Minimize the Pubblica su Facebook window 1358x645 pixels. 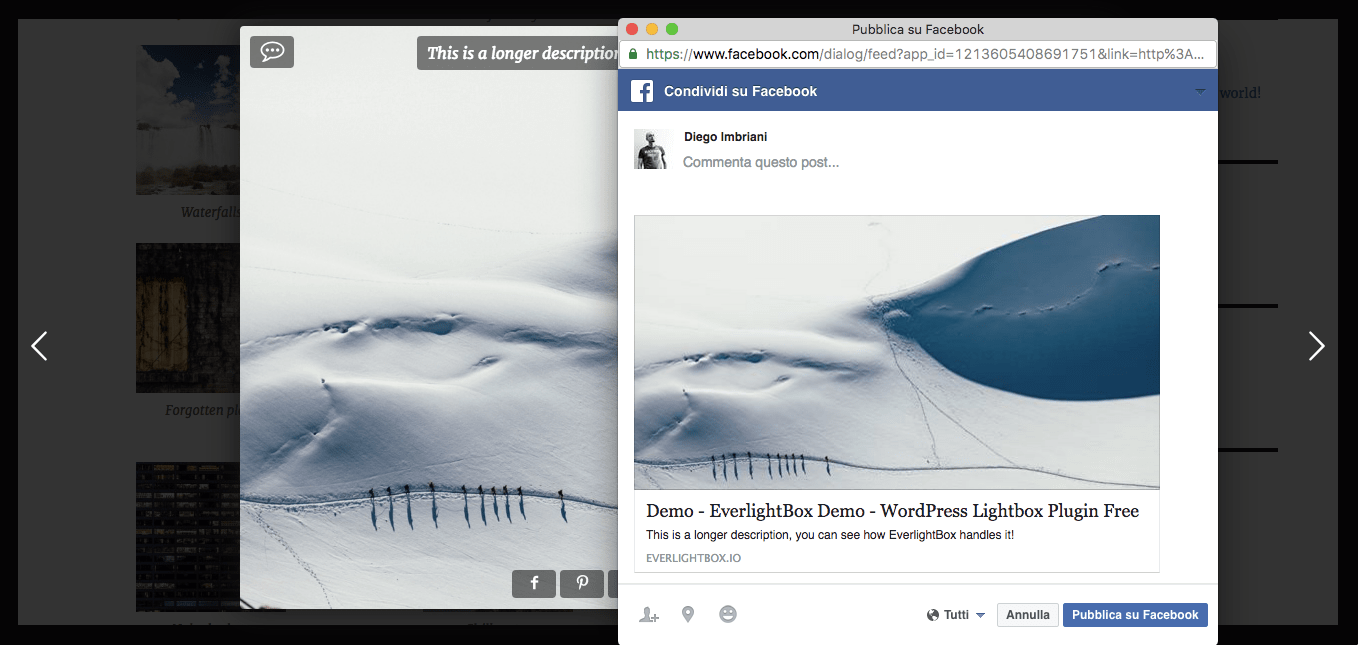(652, 29)
